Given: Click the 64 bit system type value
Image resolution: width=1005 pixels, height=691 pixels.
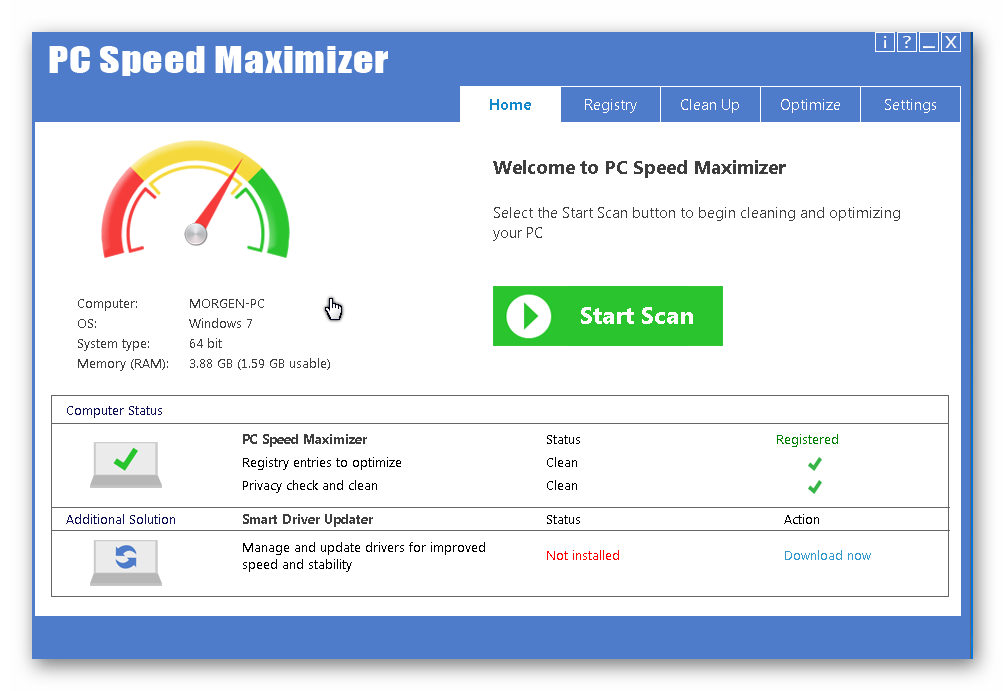Looking at the screenshot, I should coord(205,344).
